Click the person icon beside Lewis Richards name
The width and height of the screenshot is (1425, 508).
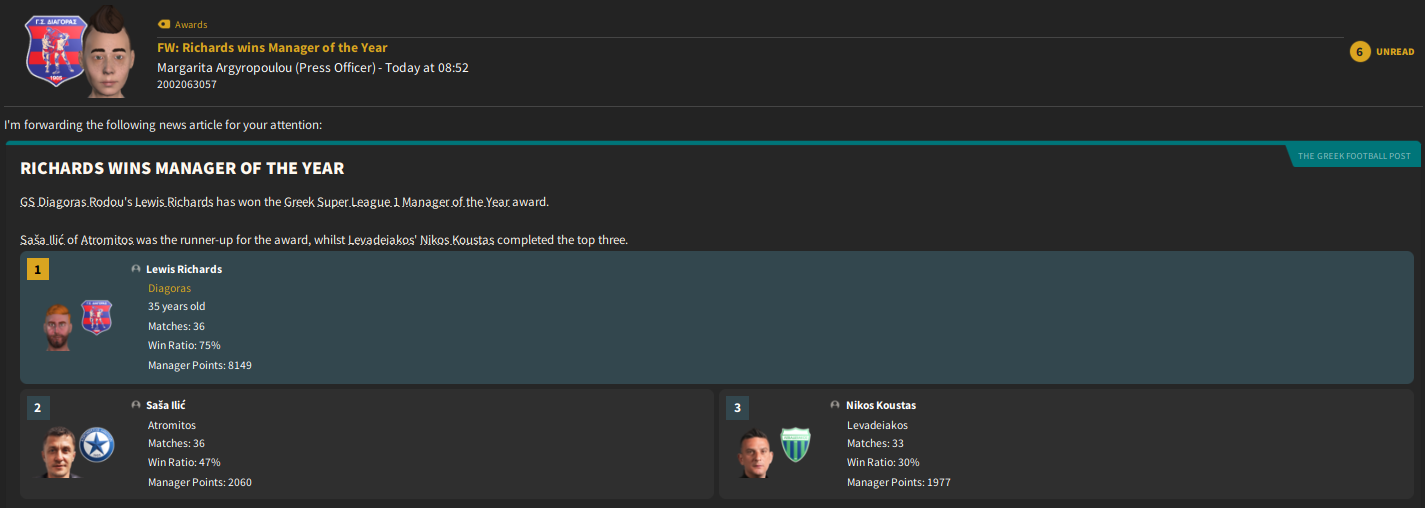pyautogui.click(x=136, y=269)
